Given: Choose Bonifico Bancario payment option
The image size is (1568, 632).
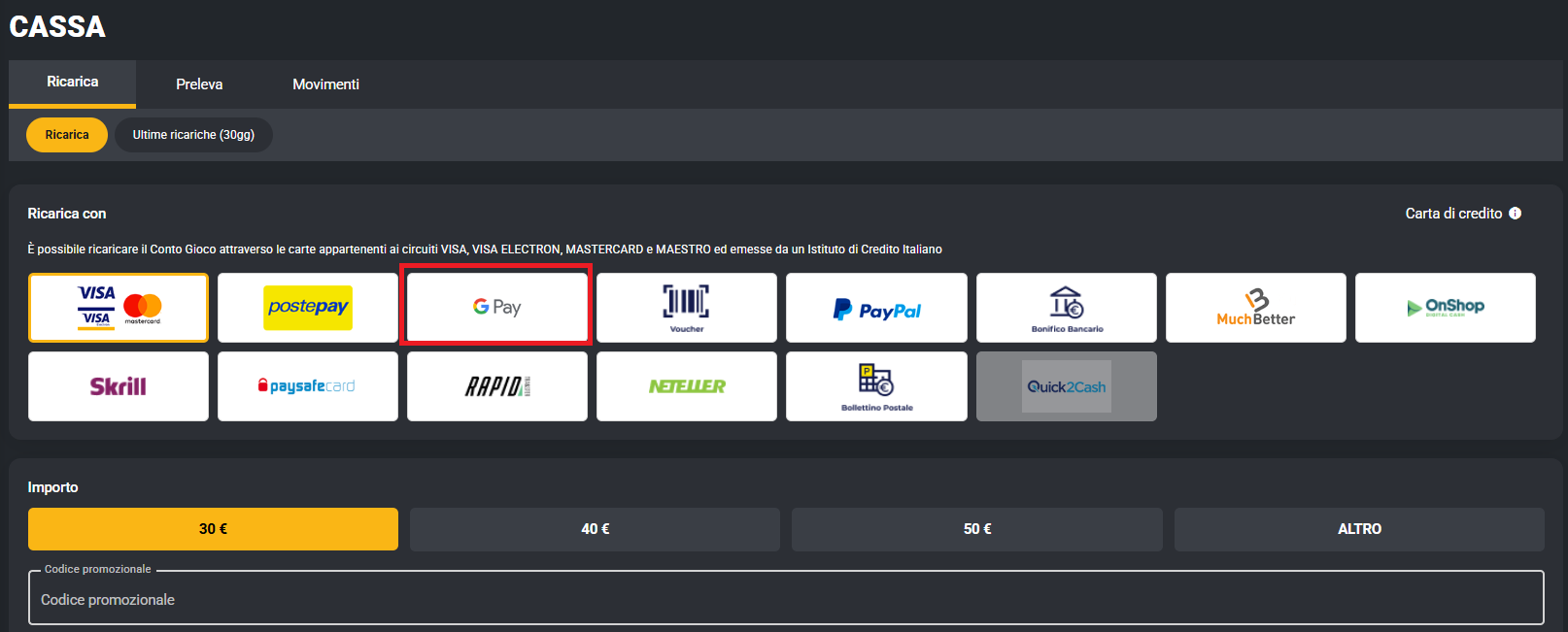Looking at the screenshot, I should pos(1067,308).
